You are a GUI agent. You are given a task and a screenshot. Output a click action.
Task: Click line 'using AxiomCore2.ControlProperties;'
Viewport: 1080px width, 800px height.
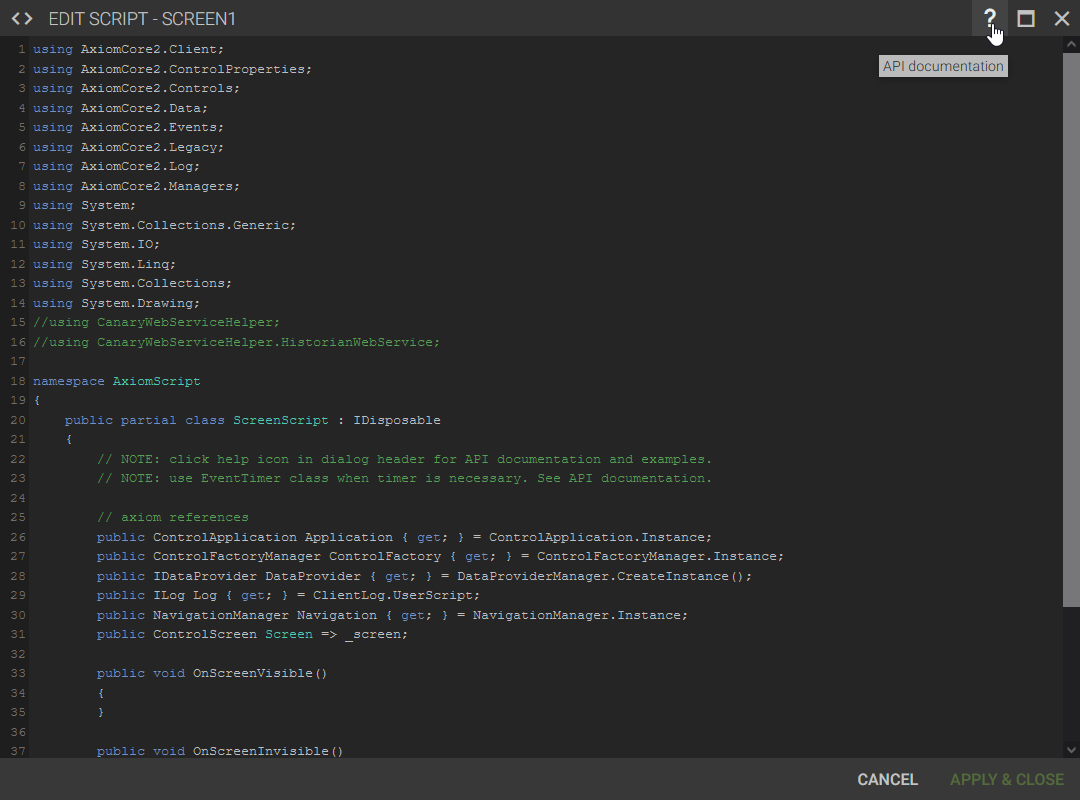pos(172,69)
